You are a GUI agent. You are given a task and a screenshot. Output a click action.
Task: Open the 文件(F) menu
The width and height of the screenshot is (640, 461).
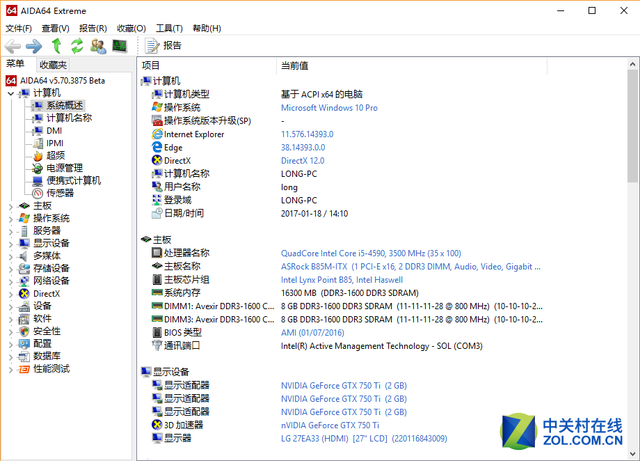tap(18, 28)
